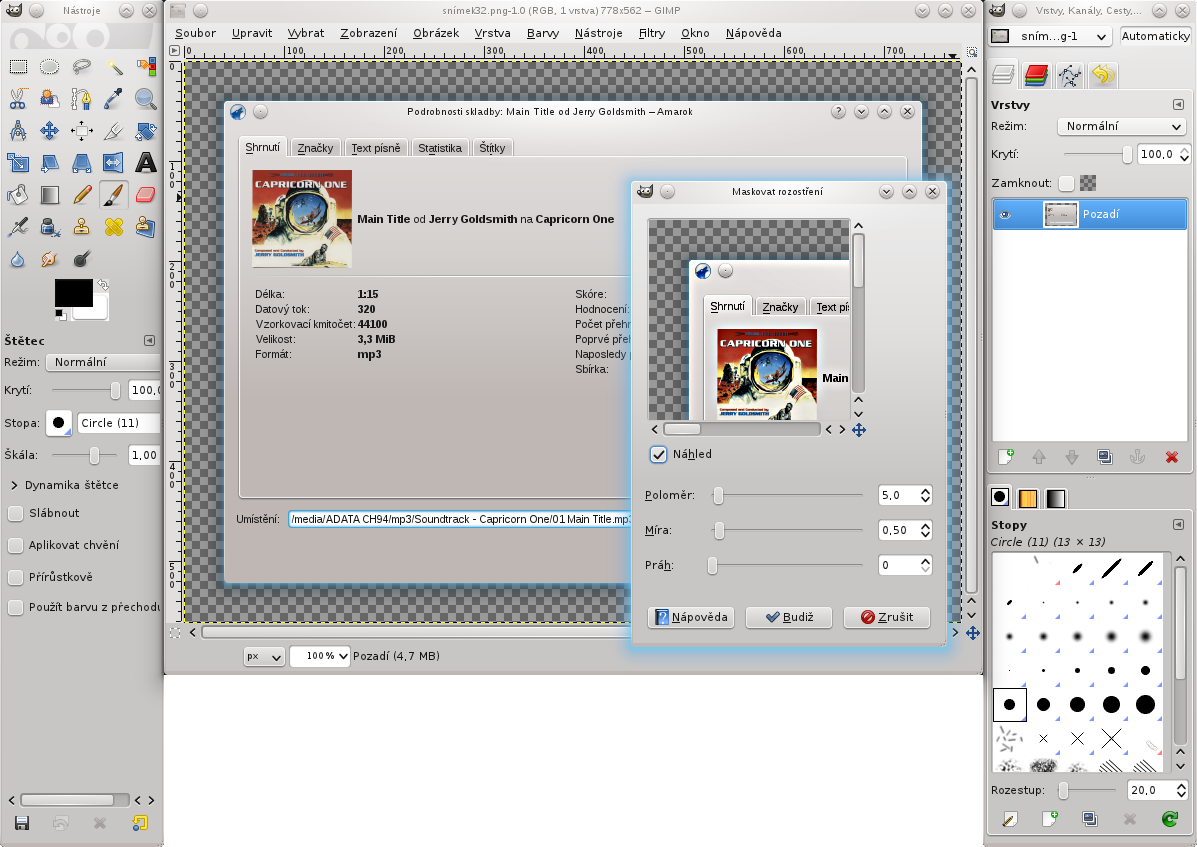Enable Použít barvu z přechodu checkbox
The height and width of the screenshot is (847, 1197).
tap(15, 607)
